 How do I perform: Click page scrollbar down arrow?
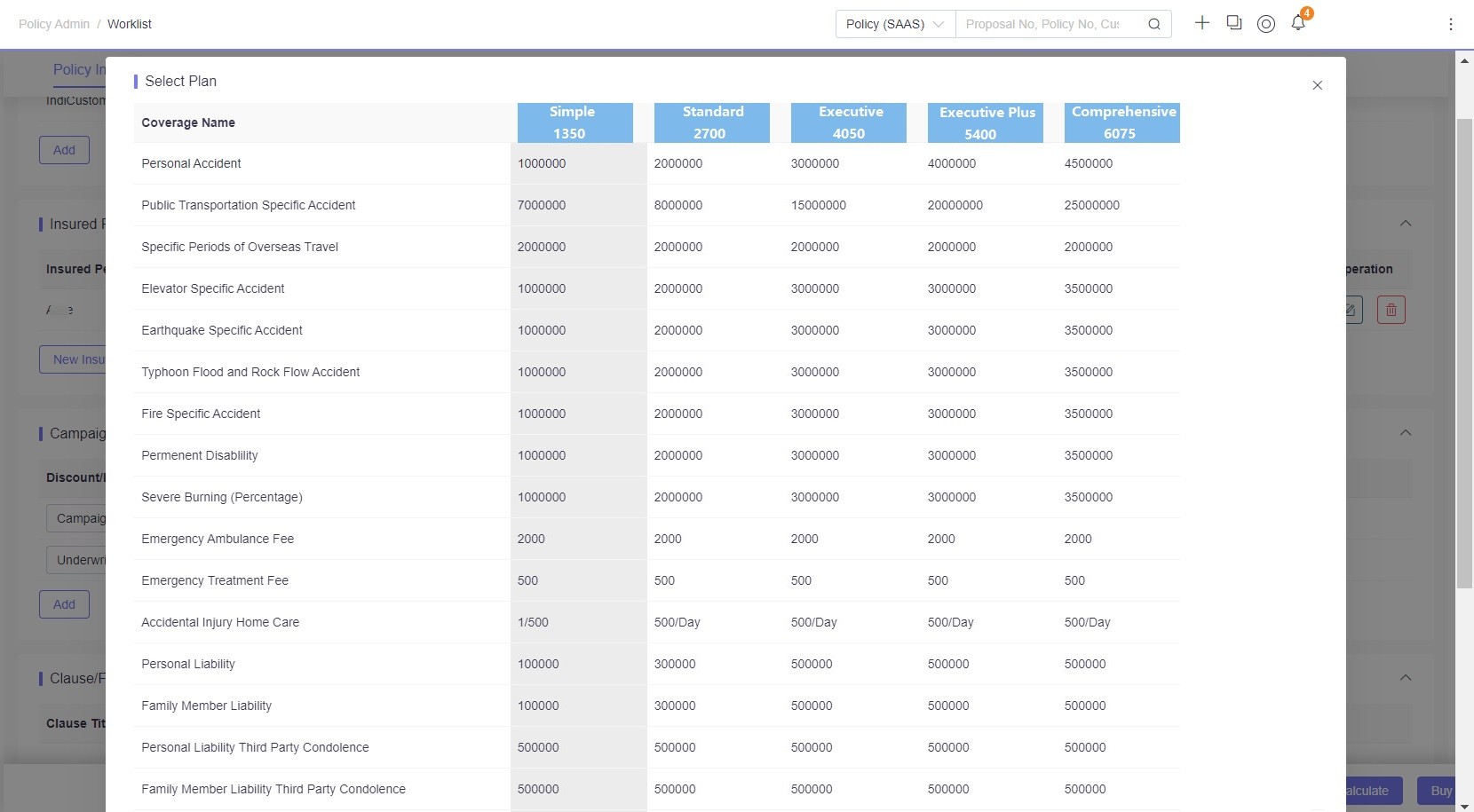(x=1464, y=805)
